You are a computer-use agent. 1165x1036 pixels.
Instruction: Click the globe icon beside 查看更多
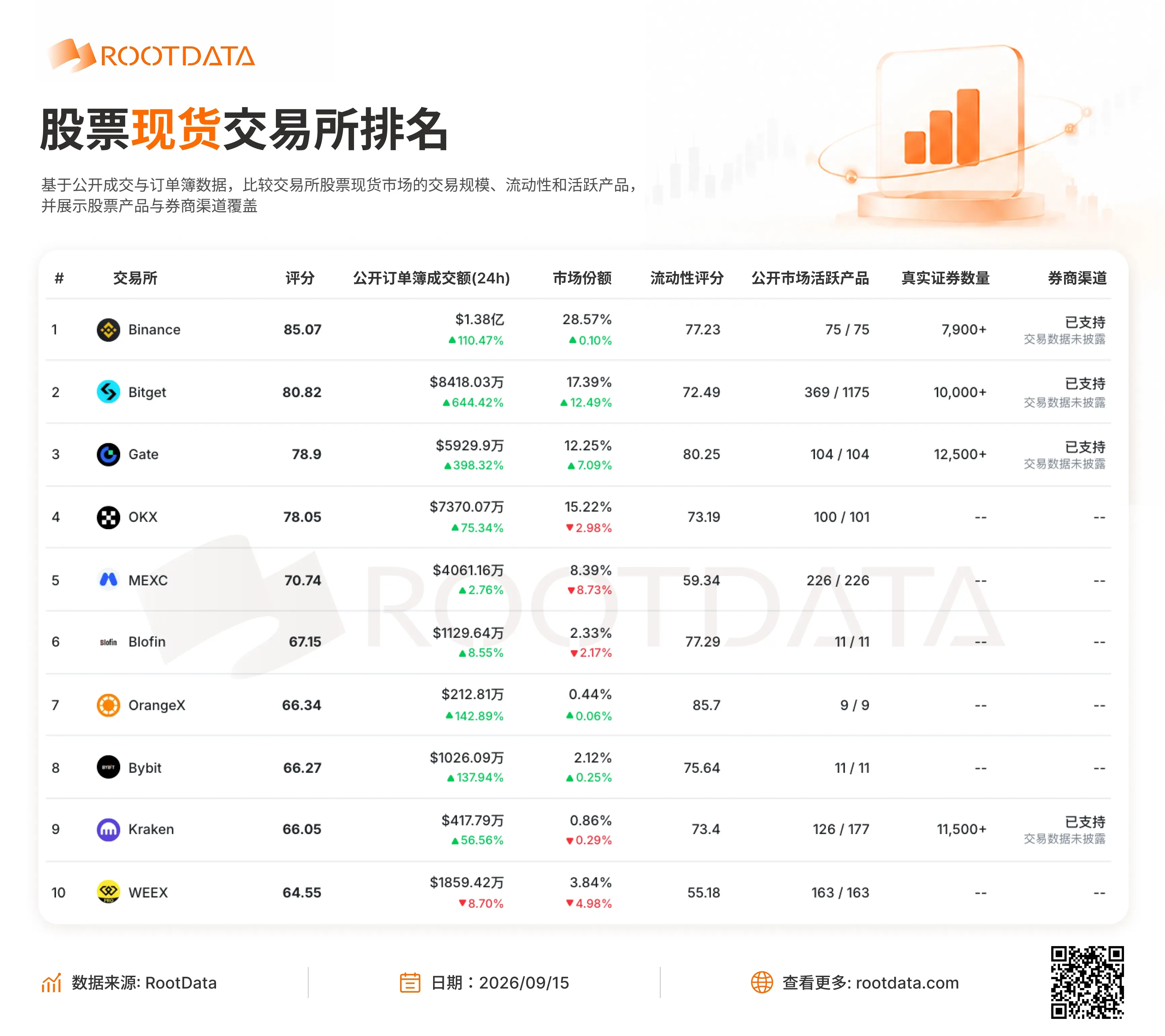click(x=762, y=982)
